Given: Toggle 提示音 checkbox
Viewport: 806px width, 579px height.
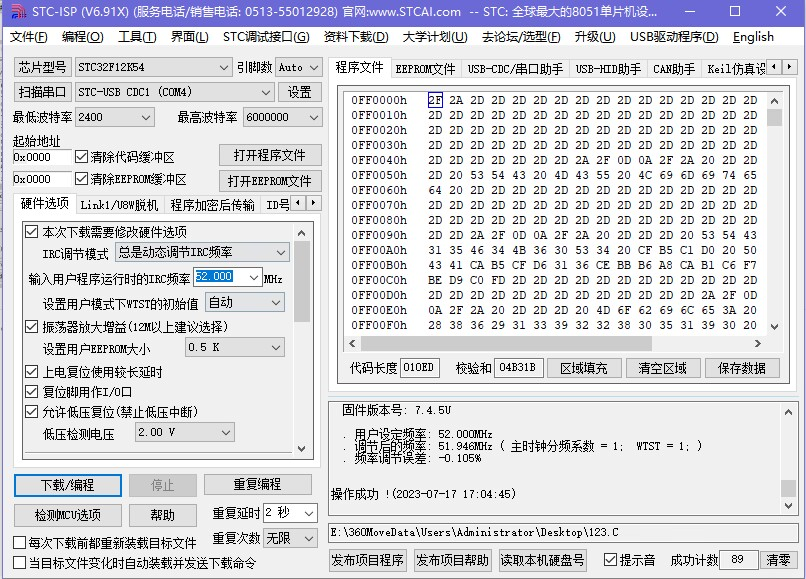Looking at the screenshot, I should (610, 559).
